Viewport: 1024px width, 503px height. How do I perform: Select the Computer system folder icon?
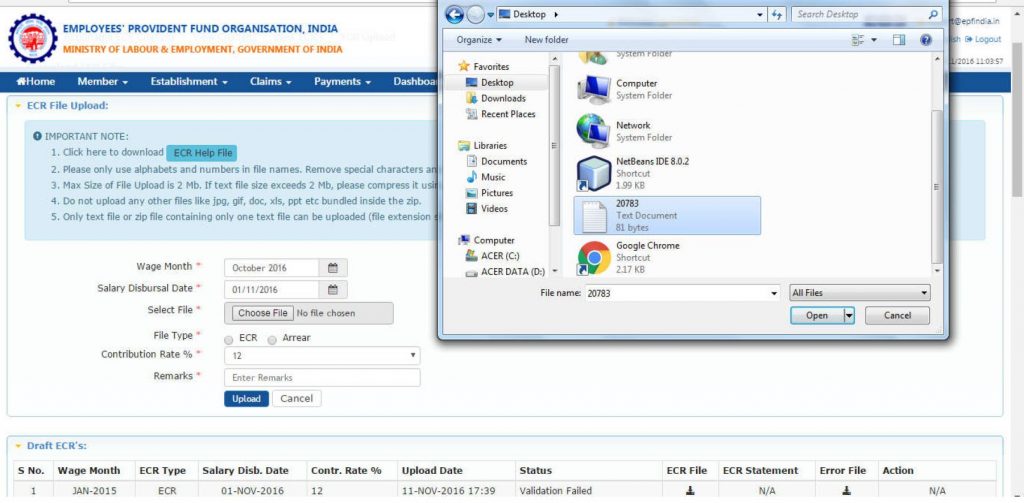[593, 89]
